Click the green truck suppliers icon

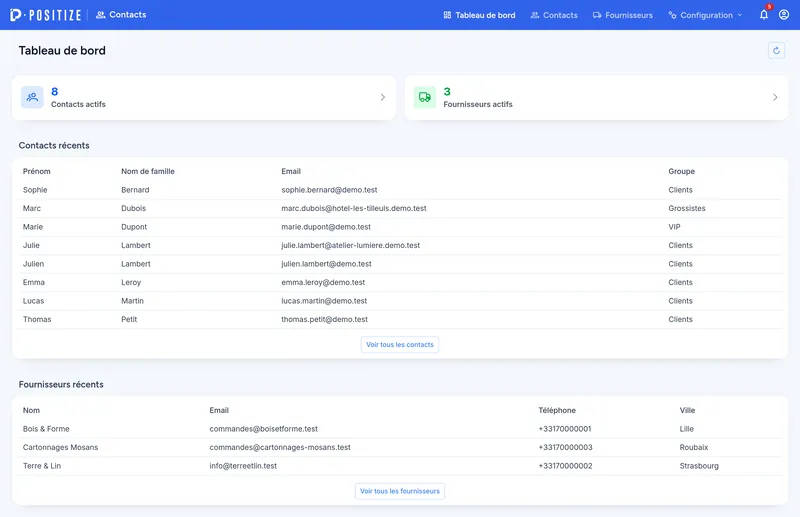(x=424, y=97)
